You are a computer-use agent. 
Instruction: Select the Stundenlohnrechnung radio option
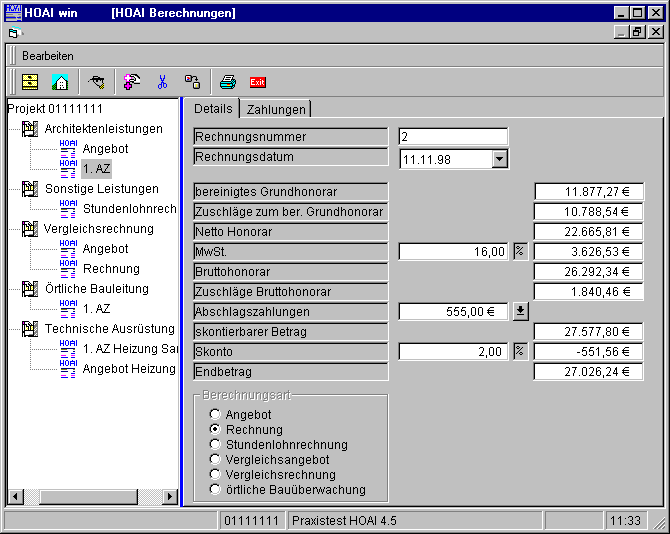[214, 445]
